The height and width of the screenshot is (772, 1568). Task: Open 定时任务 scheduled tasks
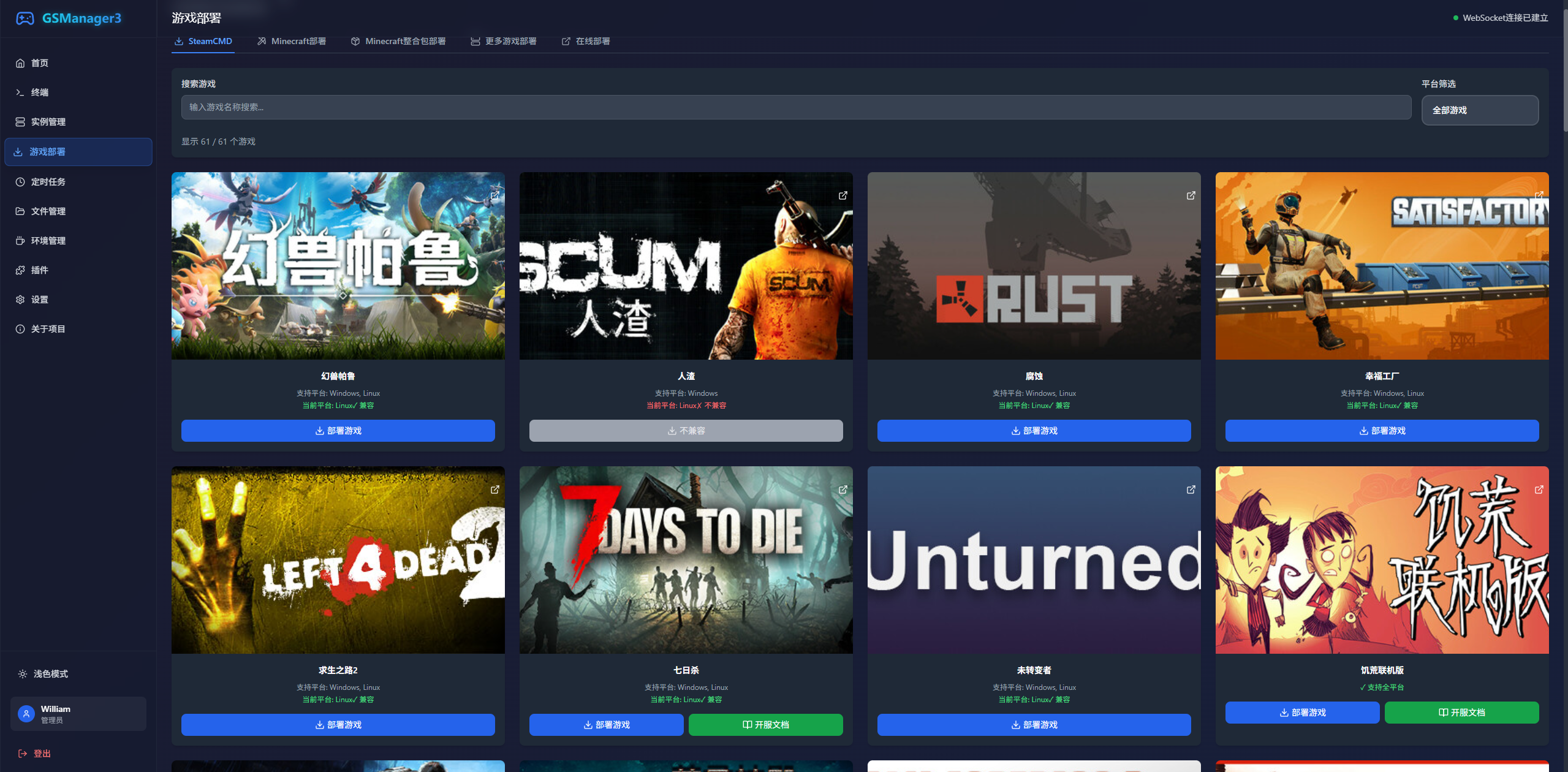(x=78, y=182)
